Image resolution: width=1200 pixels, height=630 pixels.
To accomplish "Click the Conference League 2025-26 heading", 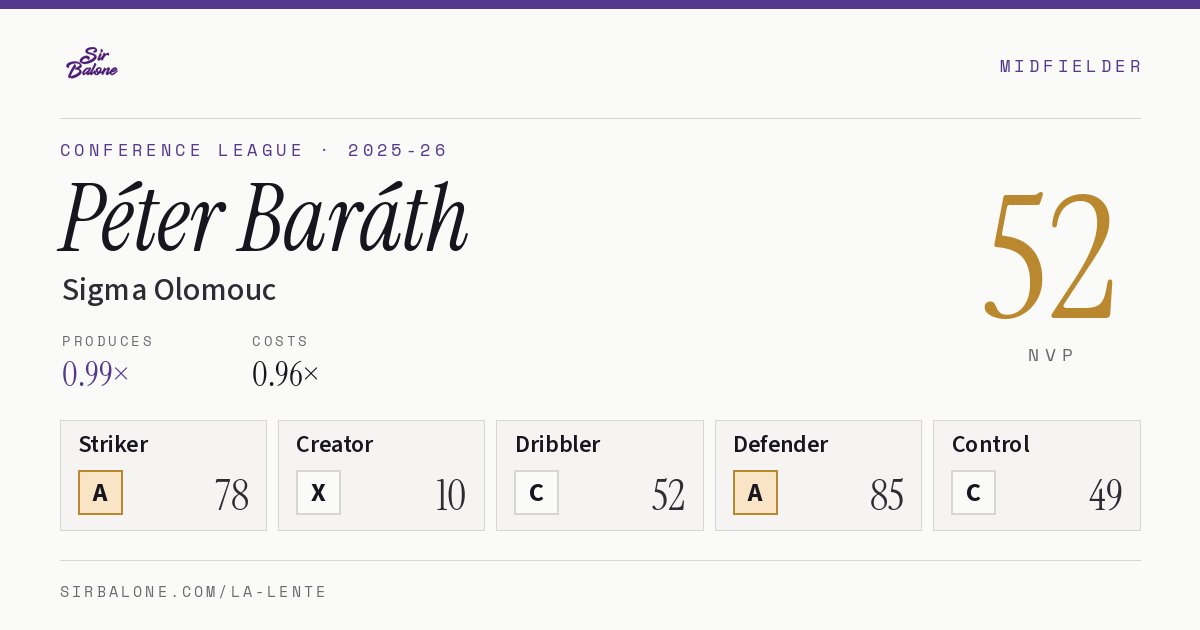I will click(x=254, y=150).
